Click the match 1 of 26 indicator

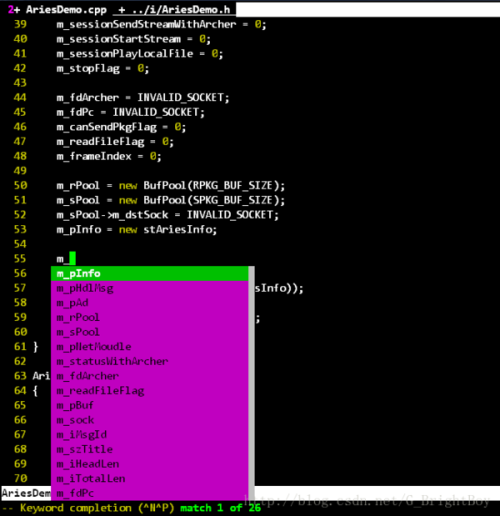tap(221, 508)
